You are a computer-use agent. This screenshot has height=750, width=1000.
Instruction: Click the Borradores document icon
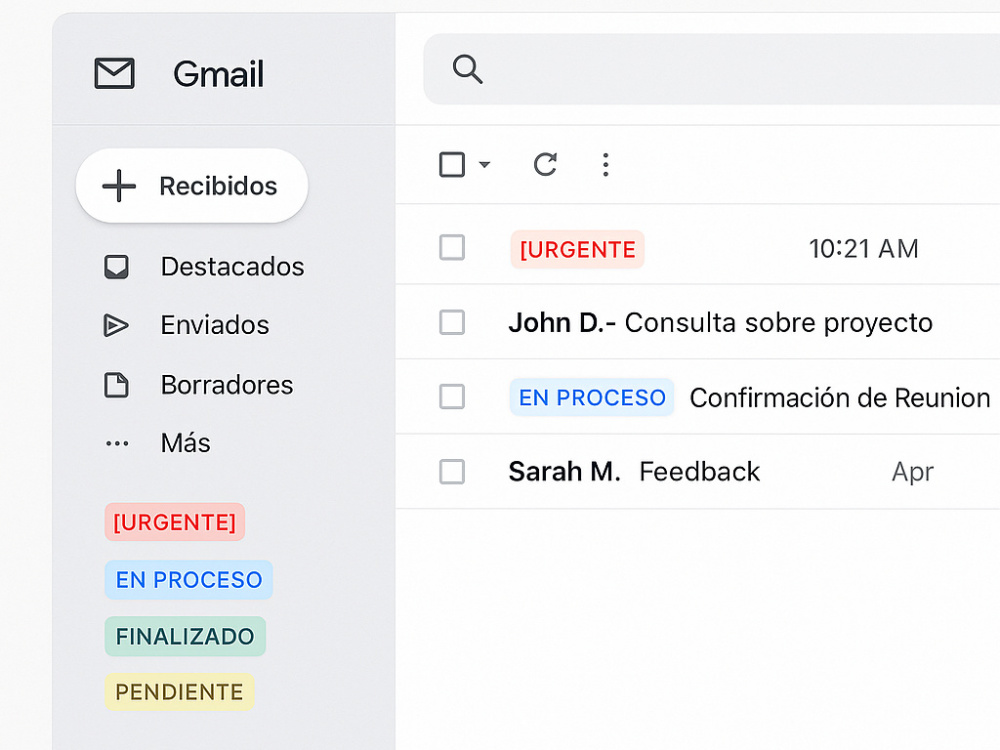(x=116, y=385)
